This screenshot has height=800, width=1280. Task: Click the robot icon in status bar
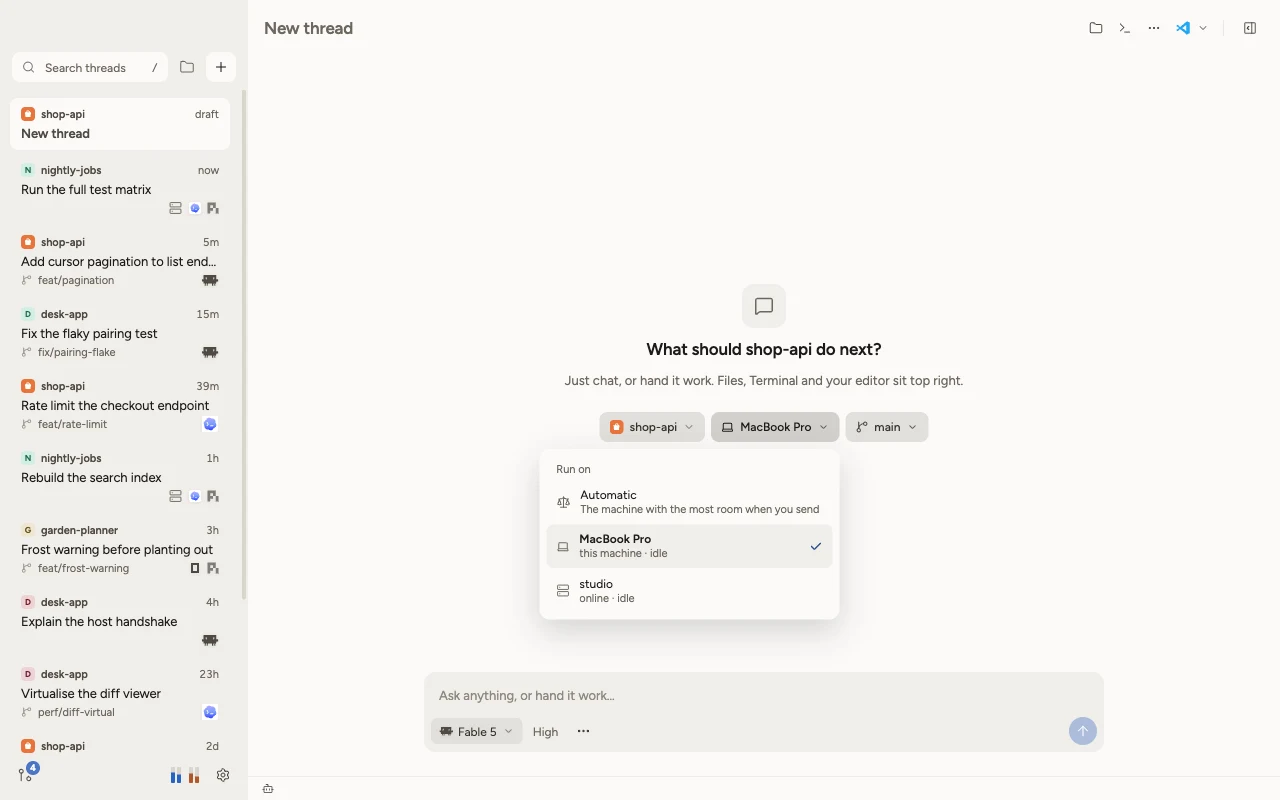click(x=268, y=789)
